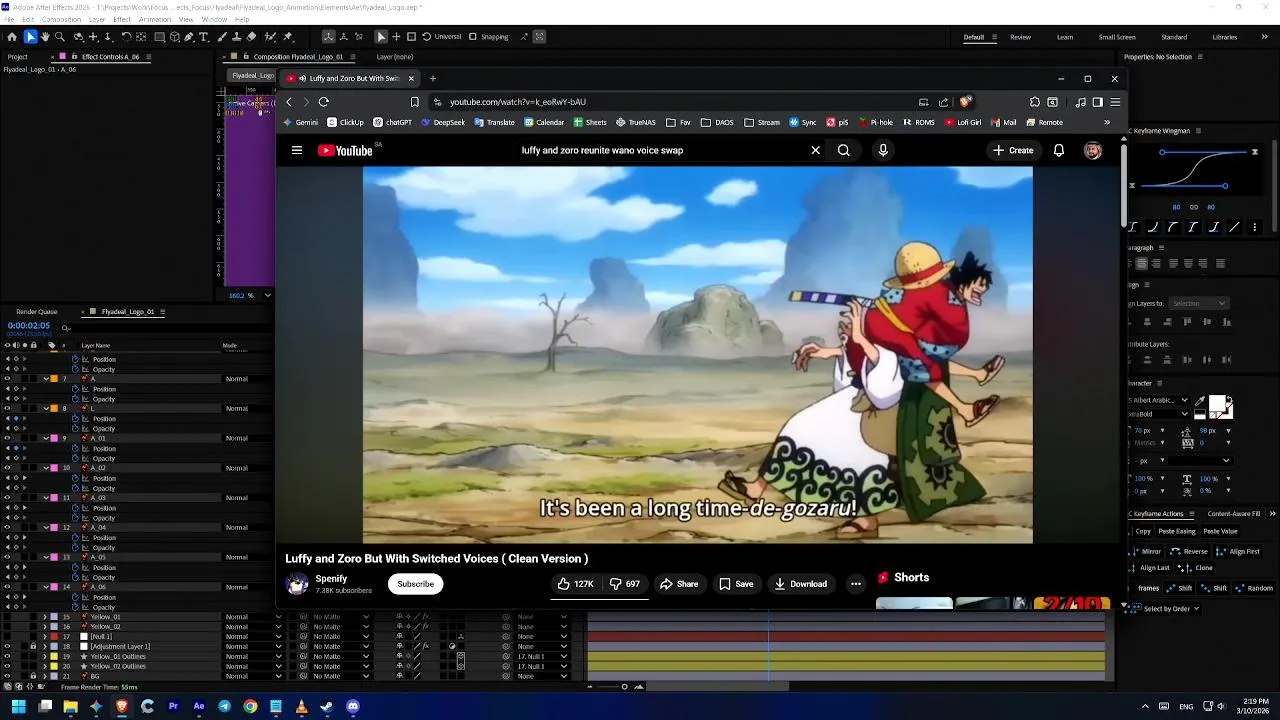Screen dimensions: 1280x720
Task: Select the Rotation tool in After Effects
Action: [x=126, y=37]
